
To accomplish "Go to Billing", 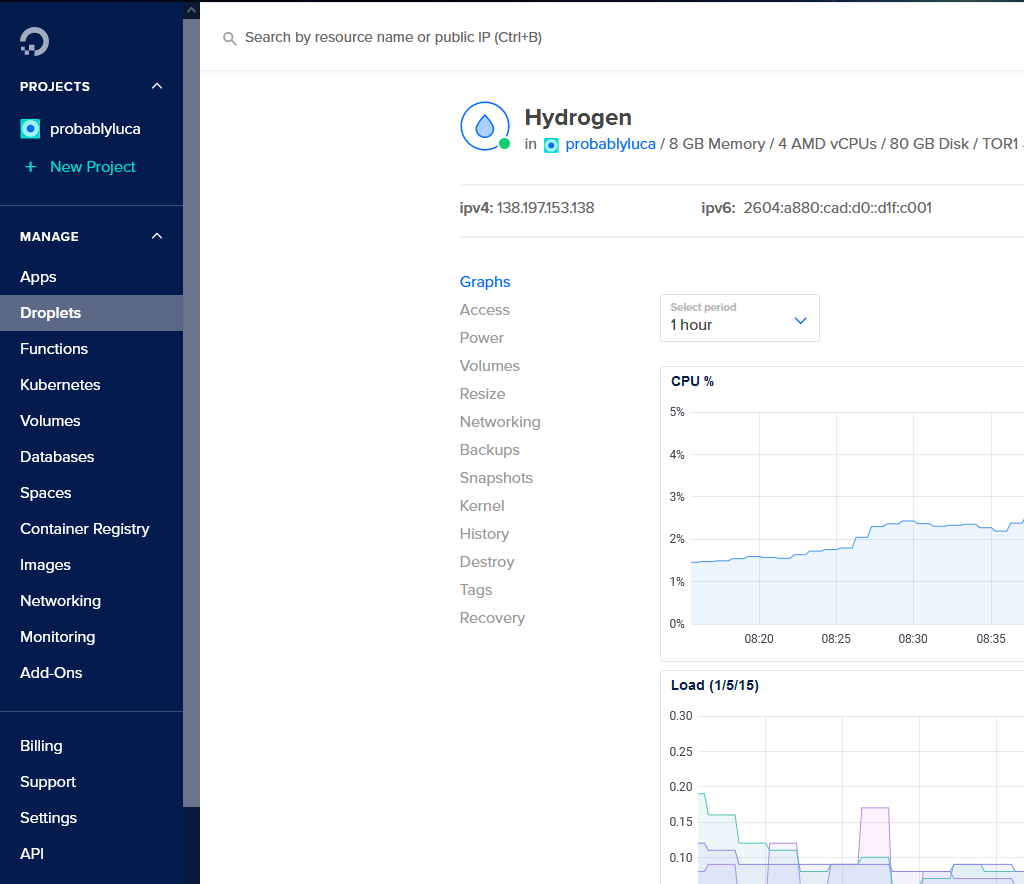I will [91, 746].
